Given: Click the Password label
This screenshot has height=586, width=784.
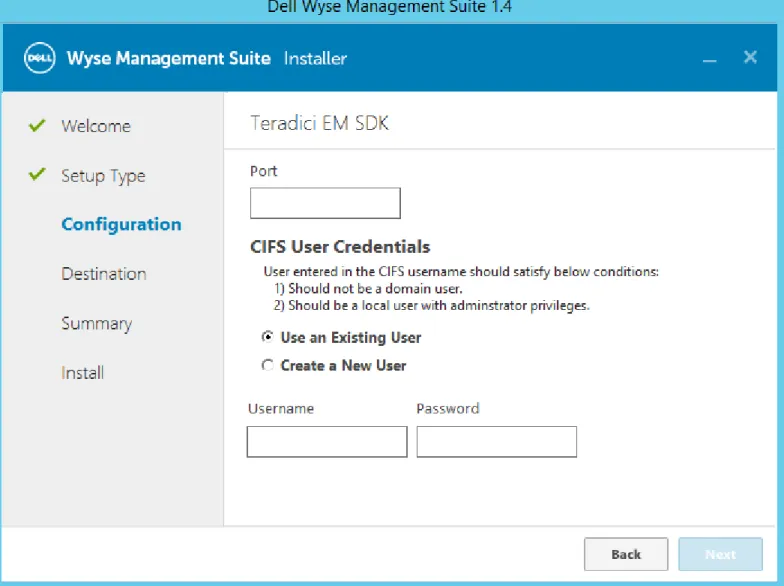Looking at the screenshot, I should pos(448,408).
